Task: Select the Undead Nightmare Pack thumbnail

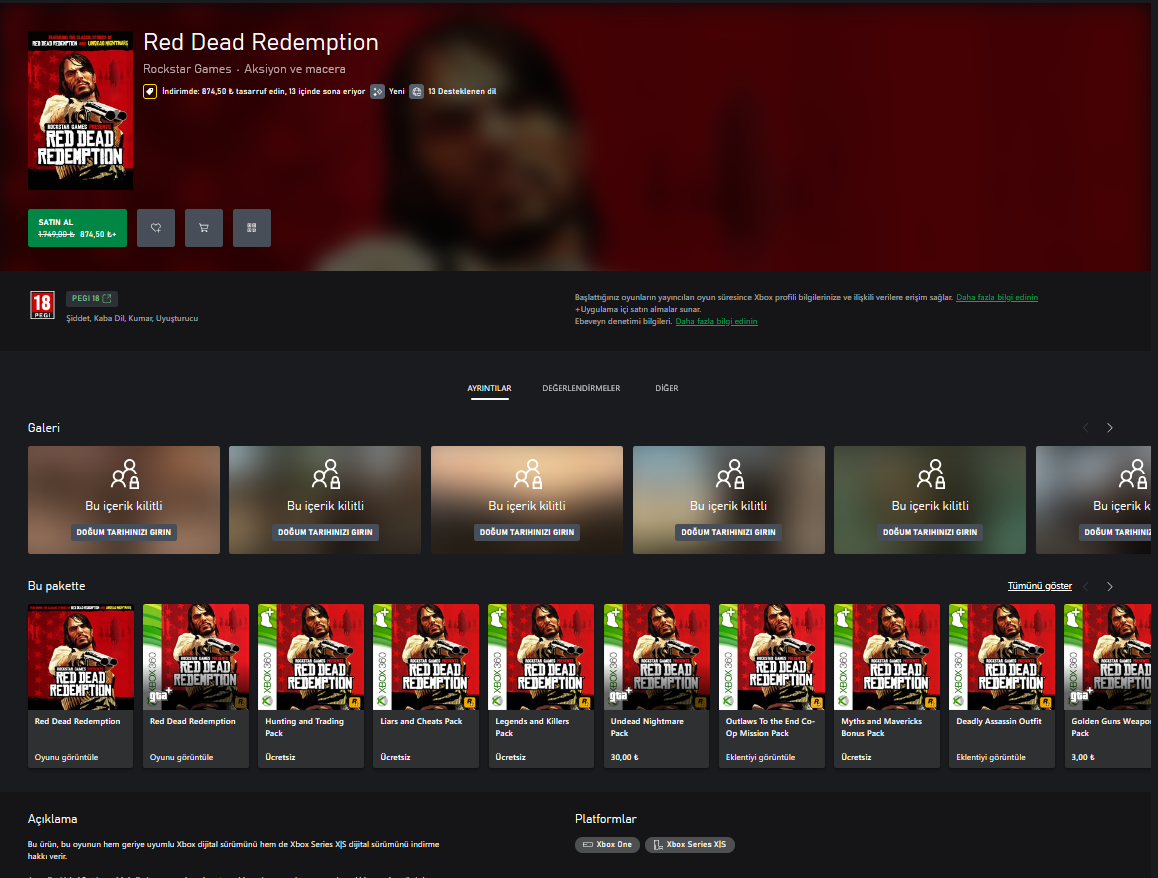Action: [655, 657]
